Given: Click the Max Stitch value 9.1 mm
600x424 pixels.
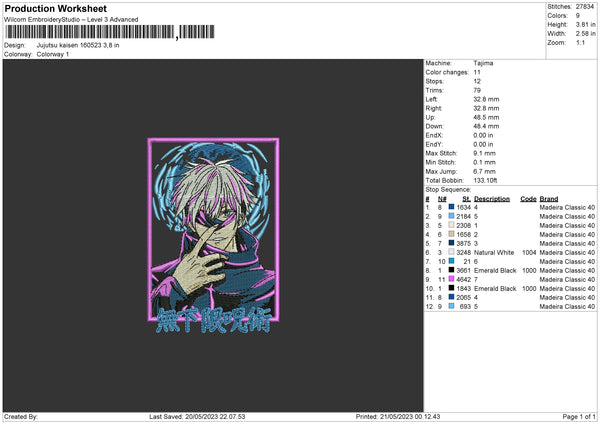Looking at the screenshot, I should (x=484, y=153).
